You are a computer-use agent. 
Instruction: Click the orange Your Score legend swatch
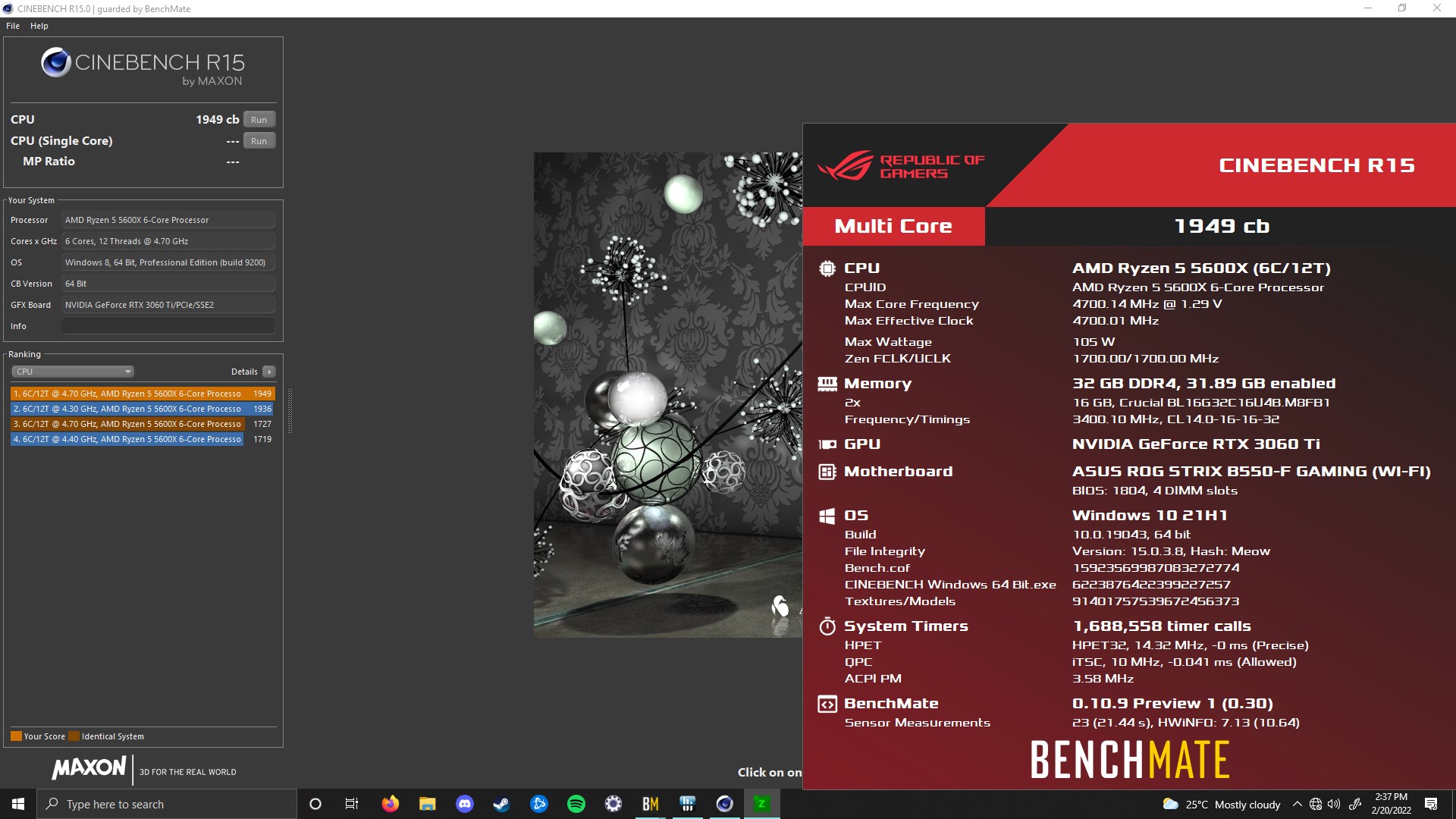click(x=16, y=736)
